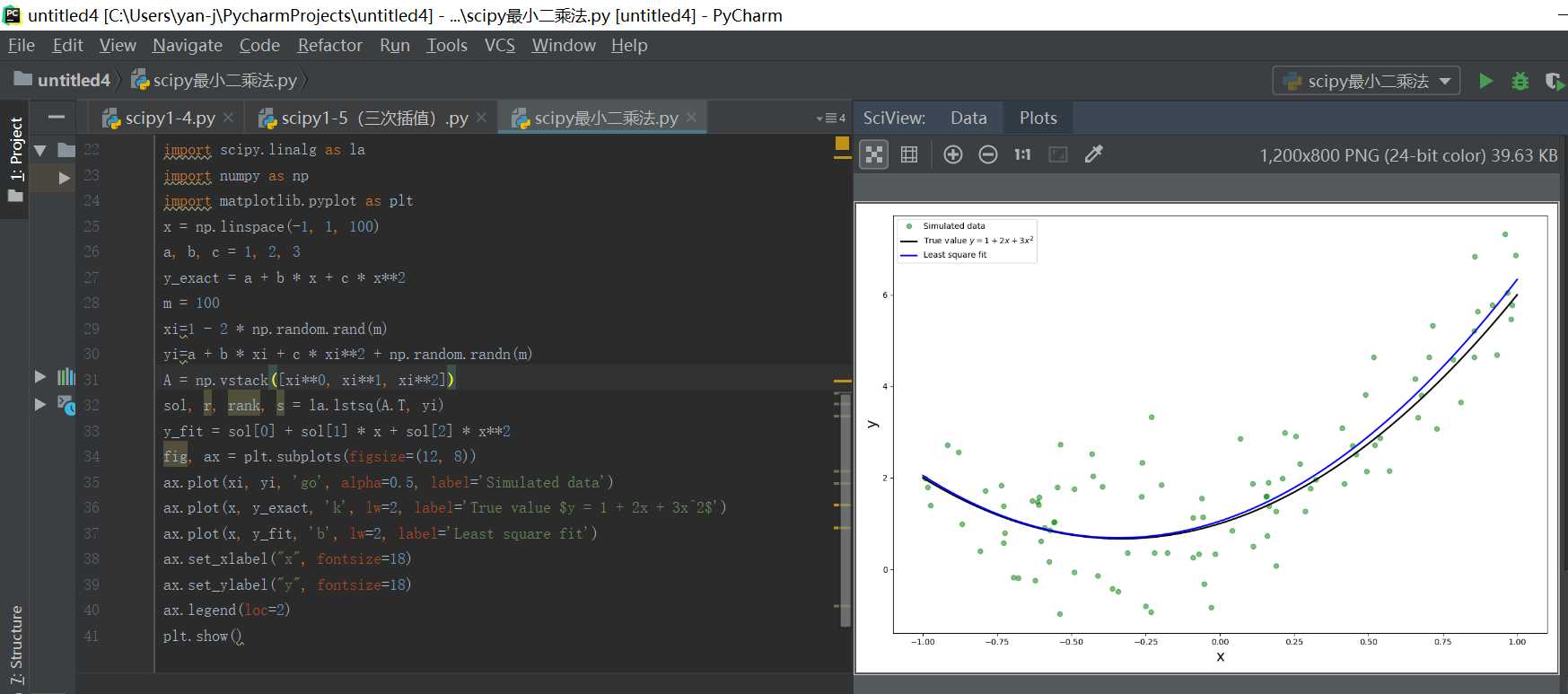Click untitled4 breadcrumb in navigation bar
Viewport: 1568px width, 694px height.
(x=62, y=80)
